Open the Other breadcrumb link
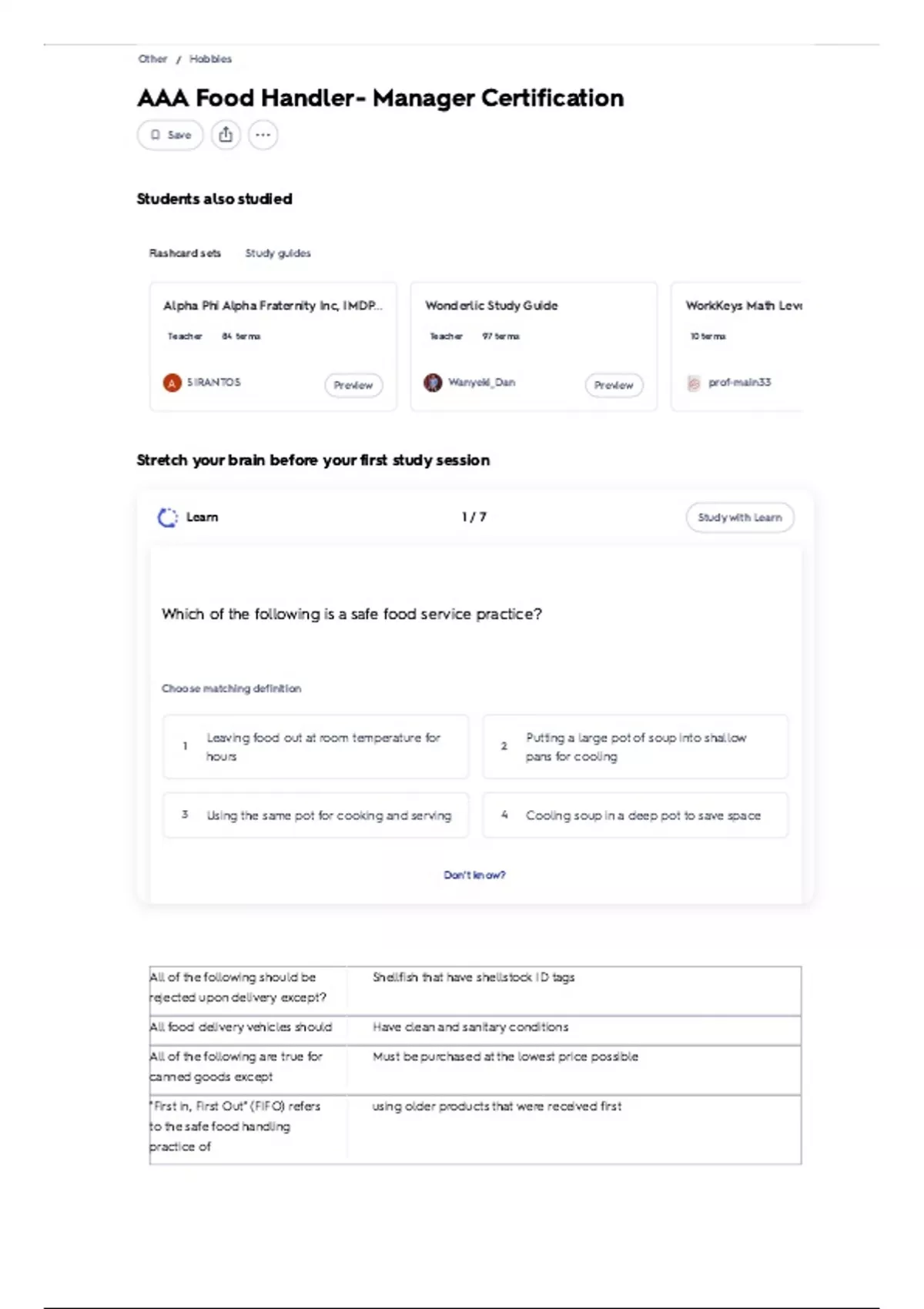 [152, 59]
